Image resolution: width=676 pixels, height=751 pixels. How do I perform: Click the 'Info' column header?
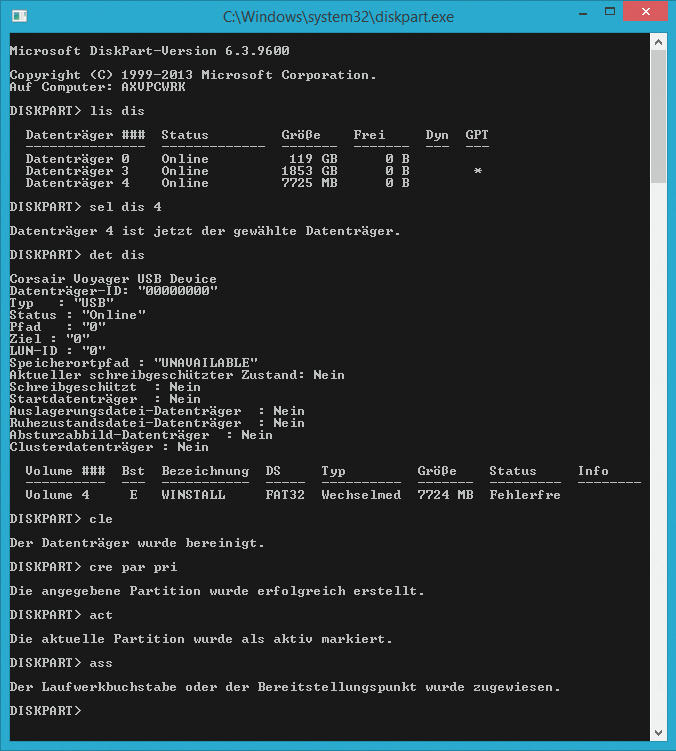[x=593, y=471]
